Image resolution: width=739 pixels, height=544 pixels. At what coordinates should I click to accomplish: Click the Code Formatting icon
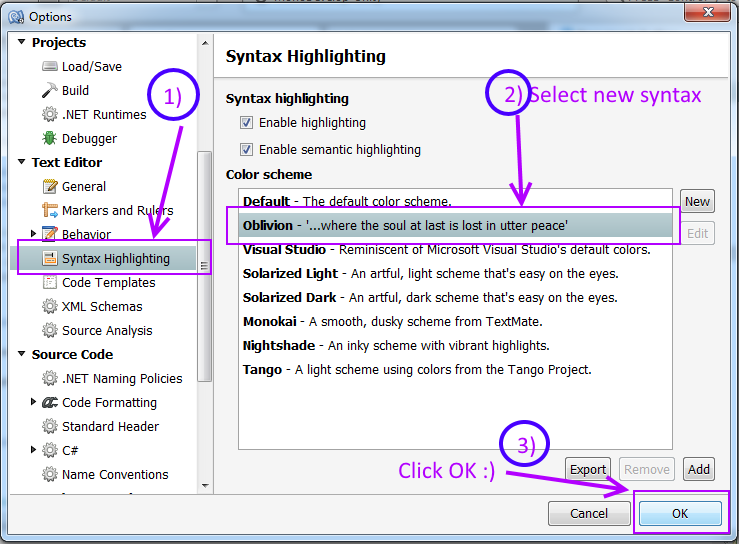coord(49,403)
